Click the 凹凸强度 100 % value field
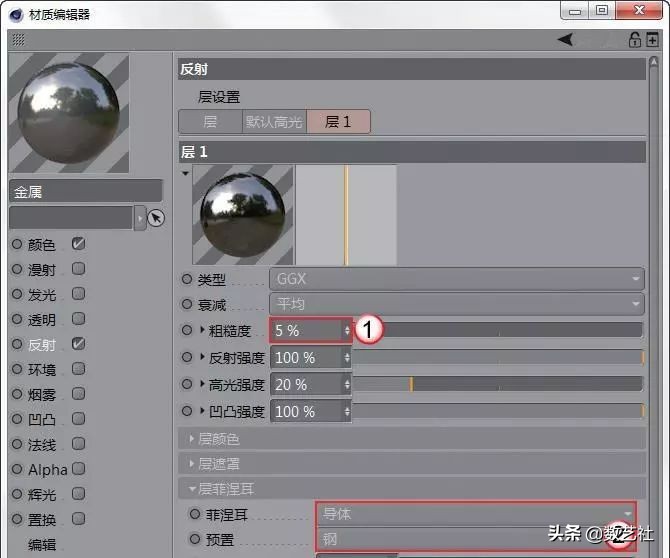The image size is (670, 558). pyautogui.click(x=306, y=411)
